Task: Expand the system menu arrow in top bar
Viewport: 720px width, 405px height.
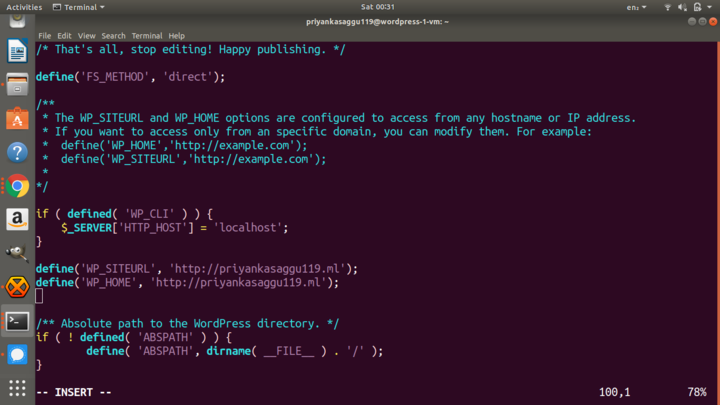Action: click(x=709, y=7)
